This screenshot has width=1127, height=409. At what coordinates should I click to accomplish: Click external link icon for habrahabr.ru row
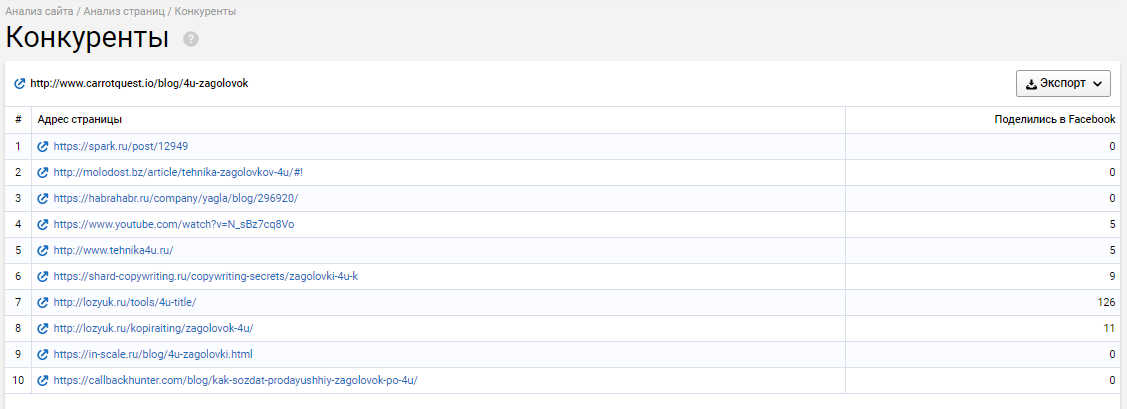[43, 198]
